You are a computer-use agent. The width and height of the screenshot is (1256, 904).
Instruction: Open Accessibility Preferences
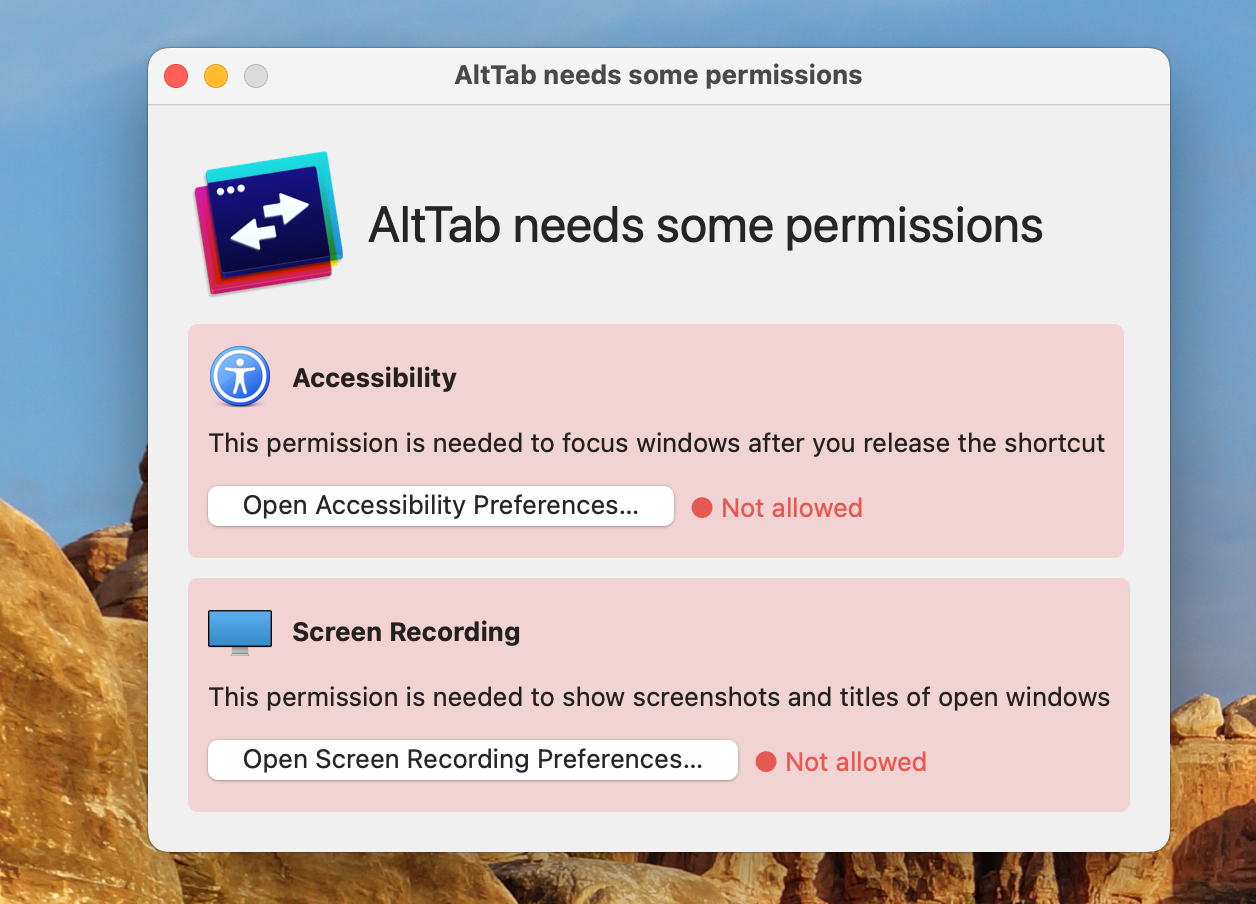[x=440, y=506]
